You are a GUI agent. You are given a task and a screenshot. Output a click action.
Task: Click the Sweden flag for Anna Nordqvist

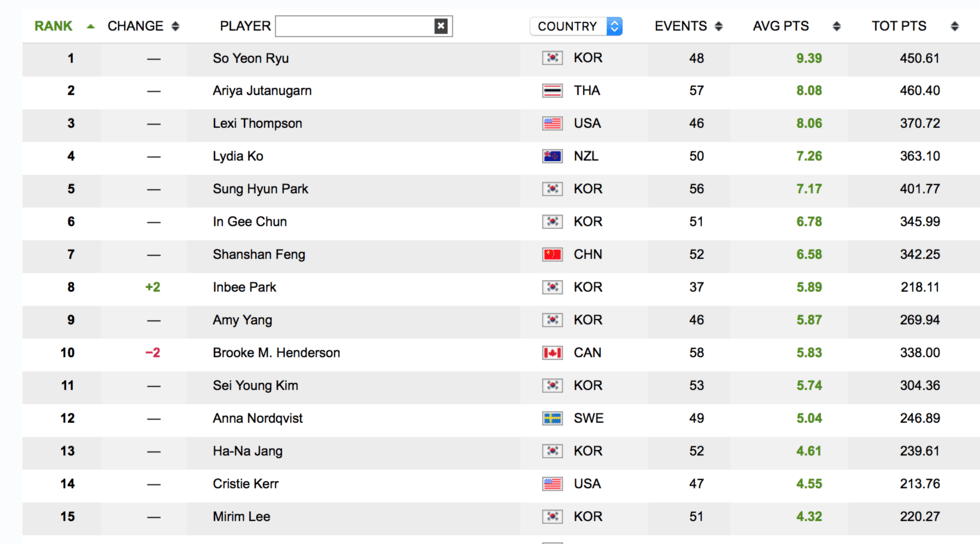click(552, 418)
